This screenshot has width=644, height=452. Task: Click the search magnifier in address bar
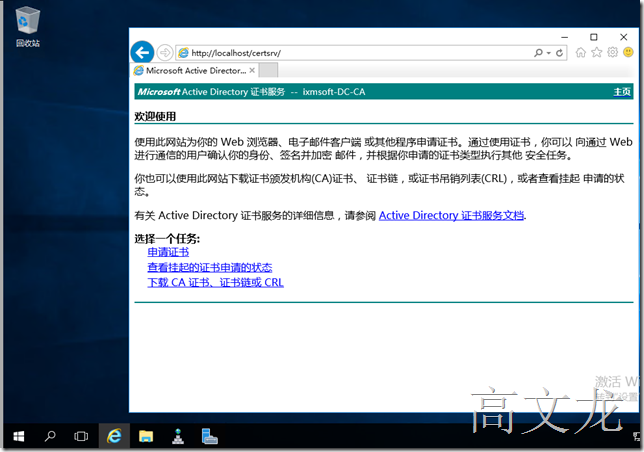[538, 53]
